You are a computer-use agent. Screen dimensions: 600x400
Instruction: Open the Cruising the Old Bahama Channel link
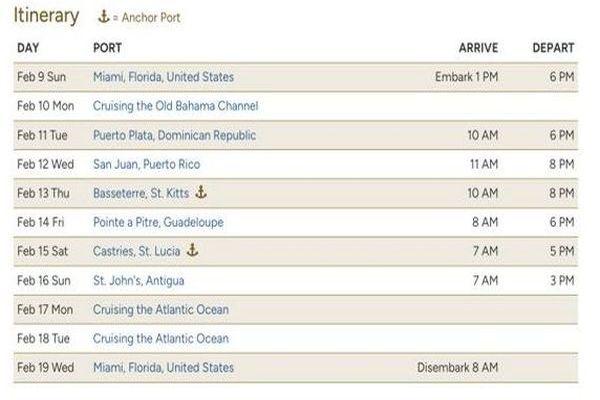[175, 105]
